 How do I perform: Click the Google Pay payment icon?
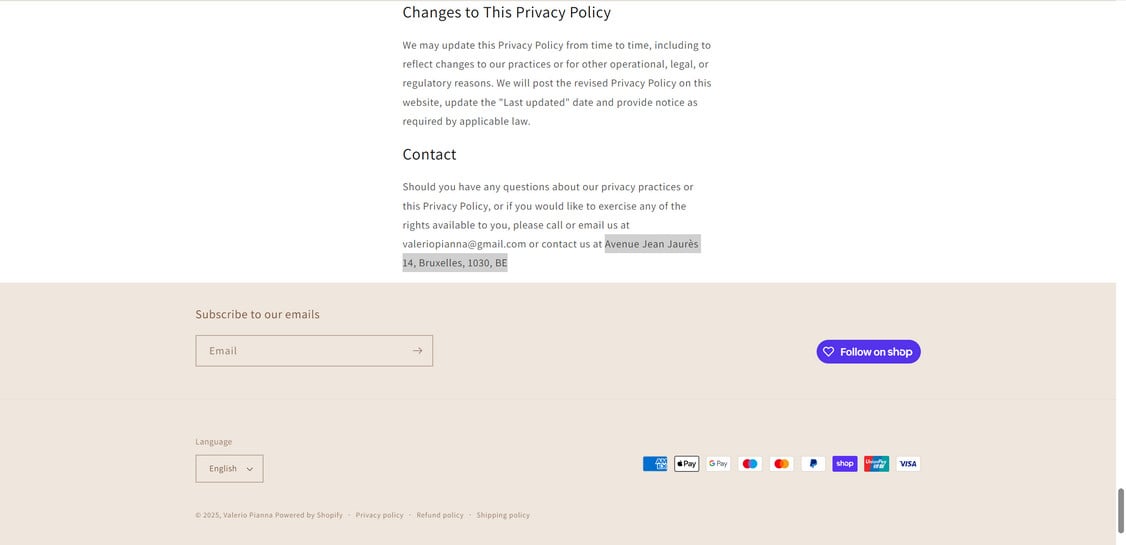pos(718,464)
